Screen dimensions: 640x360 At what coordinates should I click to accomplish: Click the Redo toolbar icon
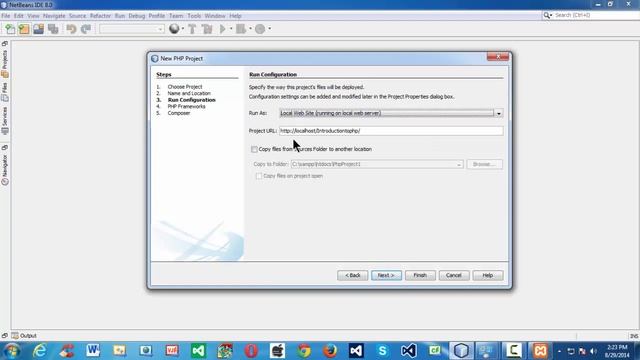point(86,29)
